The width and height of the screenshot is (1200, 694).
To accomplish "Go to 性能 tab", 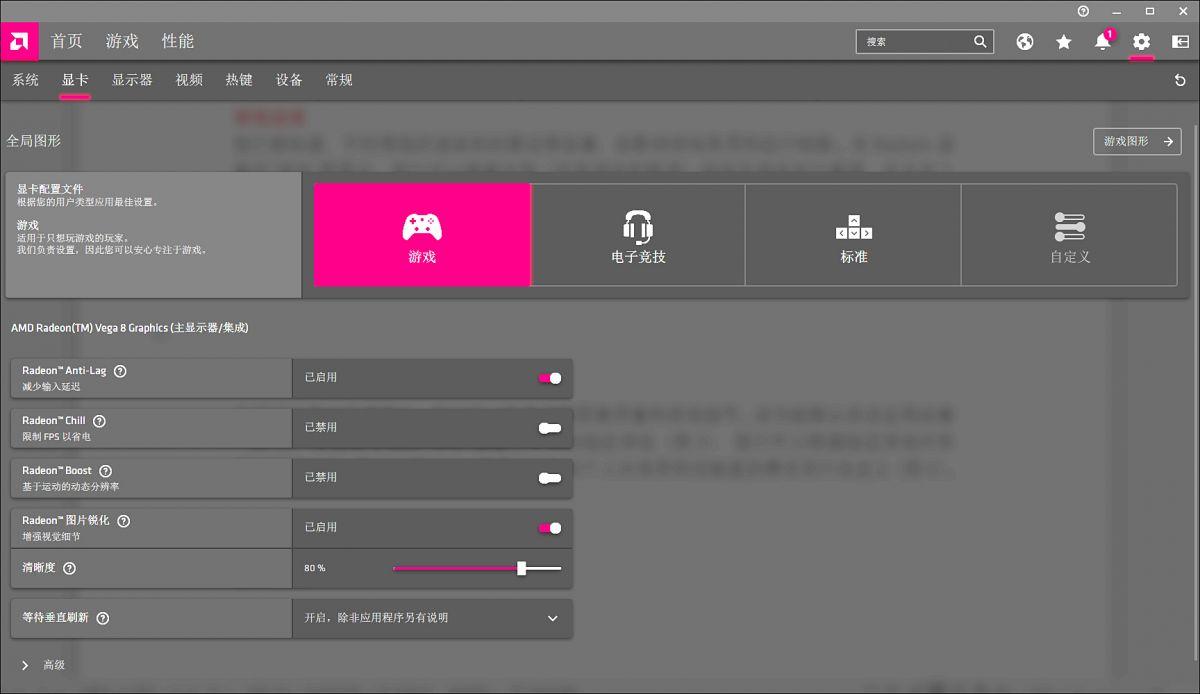I will point(178,42).
